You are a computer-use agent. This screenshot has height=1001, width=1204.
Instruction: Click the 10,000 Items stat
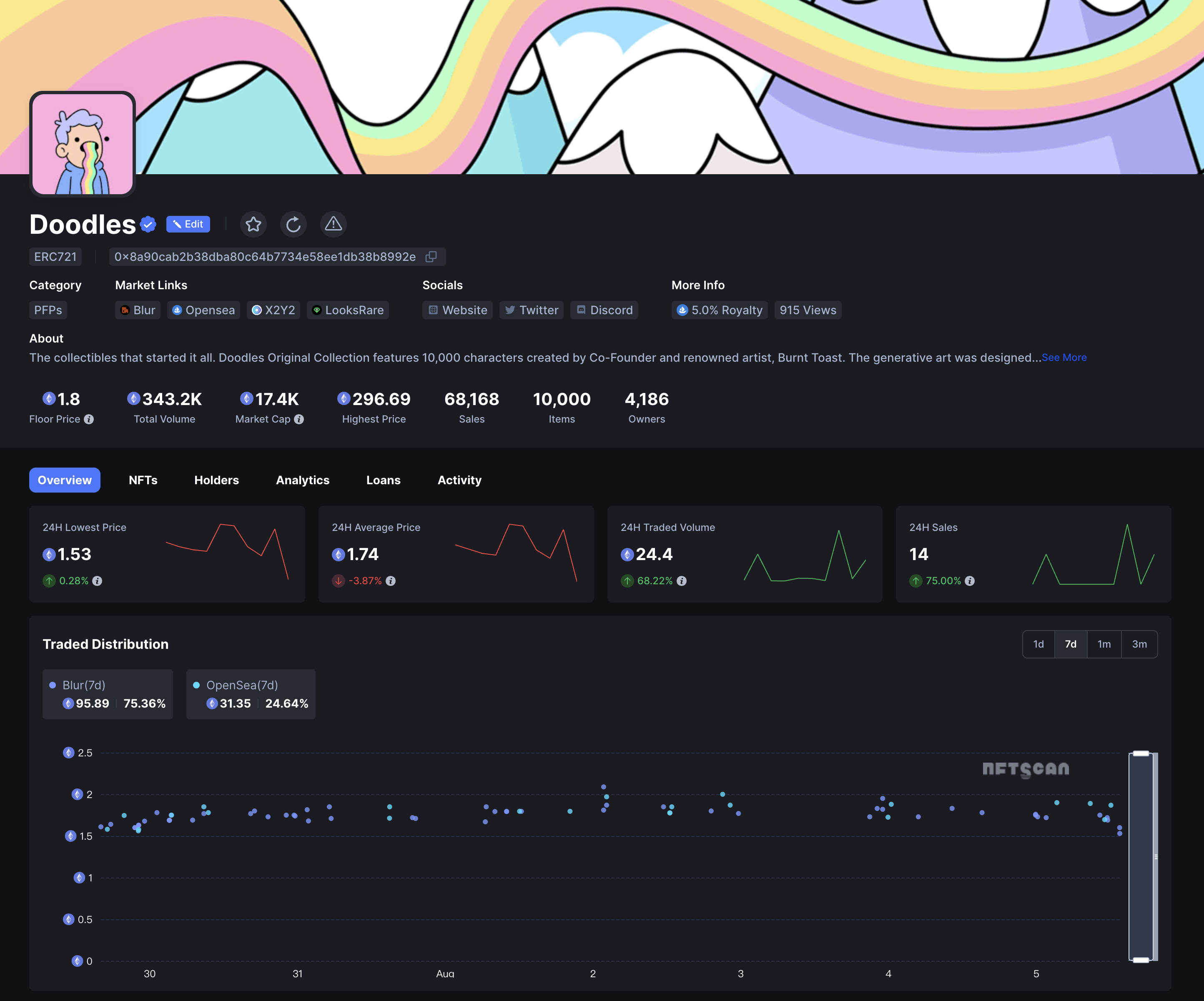click(x=562, y=408)
